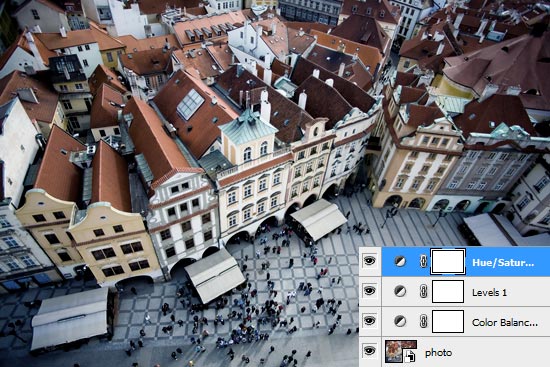Select the Hue/Saturation layer mask thumbnail
Image resolution: width=550 pixels, height=367 pixels.
click(448, 261)
